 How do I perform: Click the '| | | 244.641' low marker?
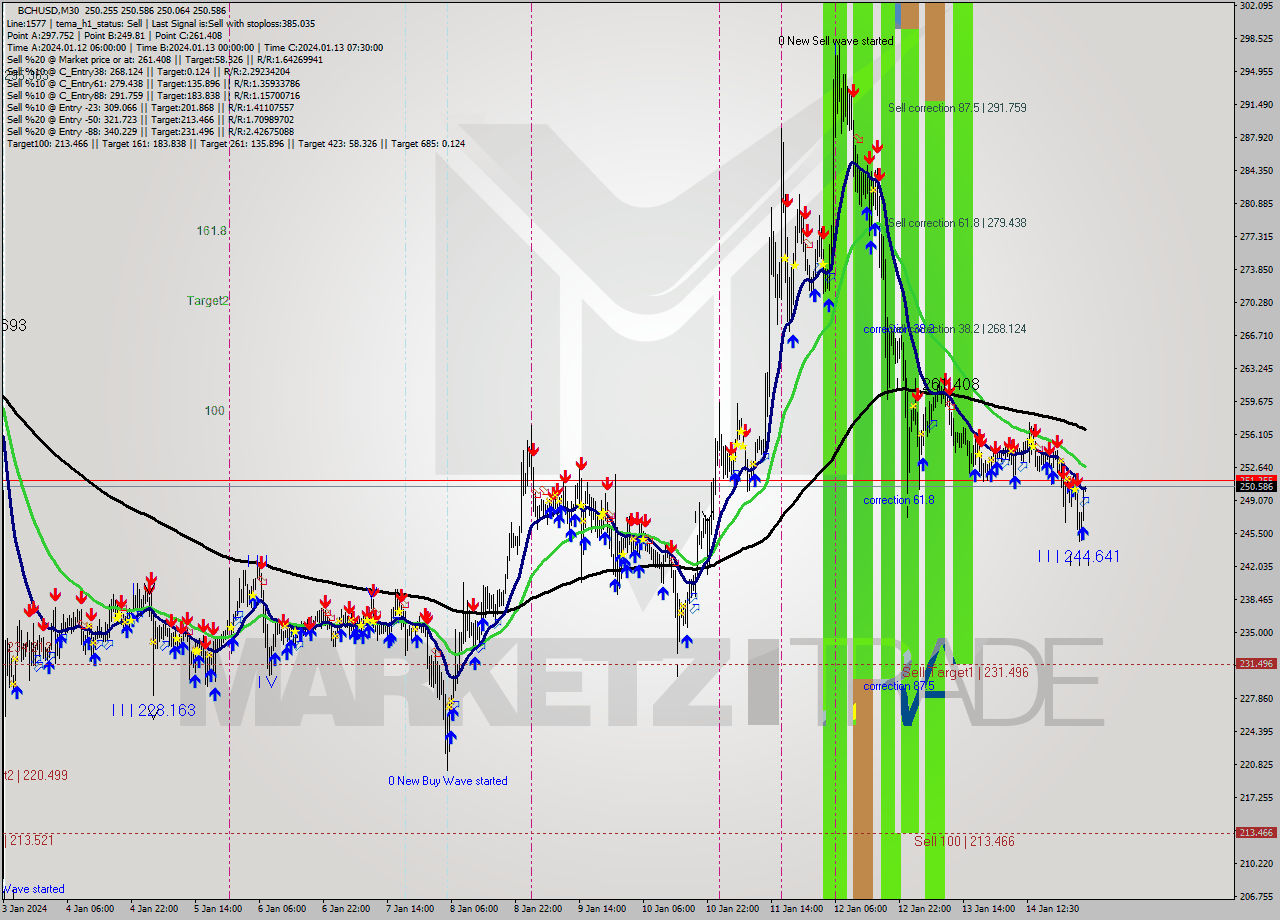[1078, 556]
